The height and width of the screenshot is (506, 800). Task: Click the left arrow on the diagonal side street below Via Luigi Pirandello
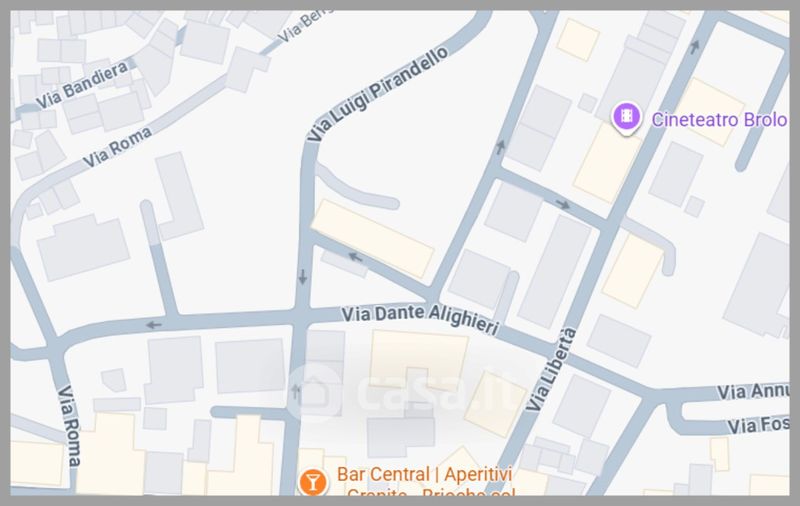click(x=356, y=257)
